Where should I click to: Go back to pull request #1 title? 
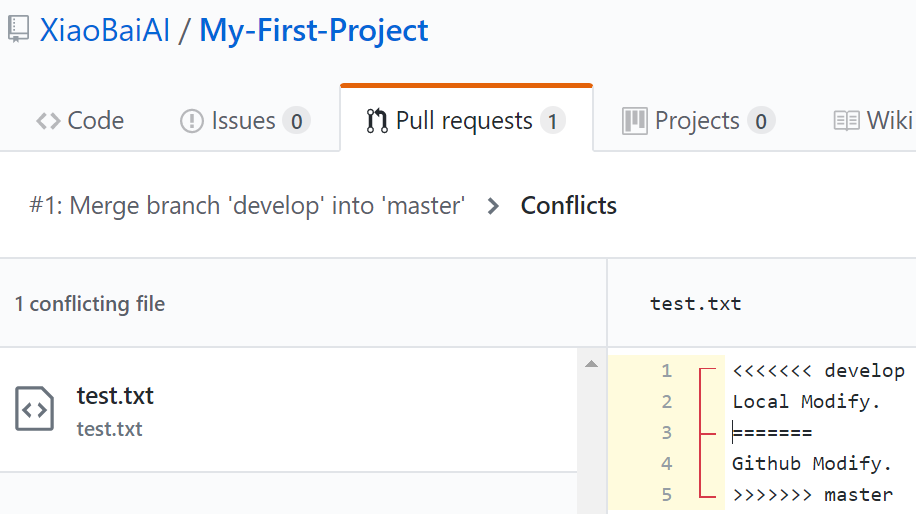click(x=248, y=206)
